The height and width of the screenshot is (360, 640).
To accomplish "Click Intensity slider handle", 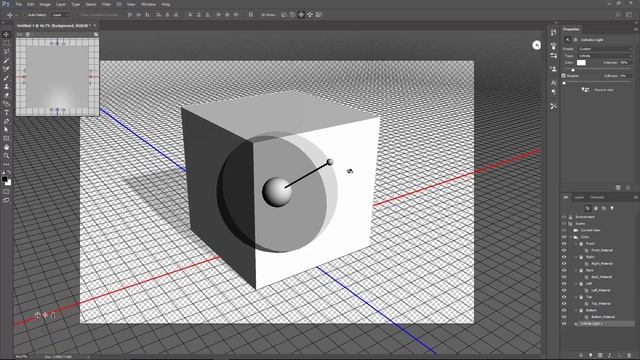I will [x=573, y=70].
